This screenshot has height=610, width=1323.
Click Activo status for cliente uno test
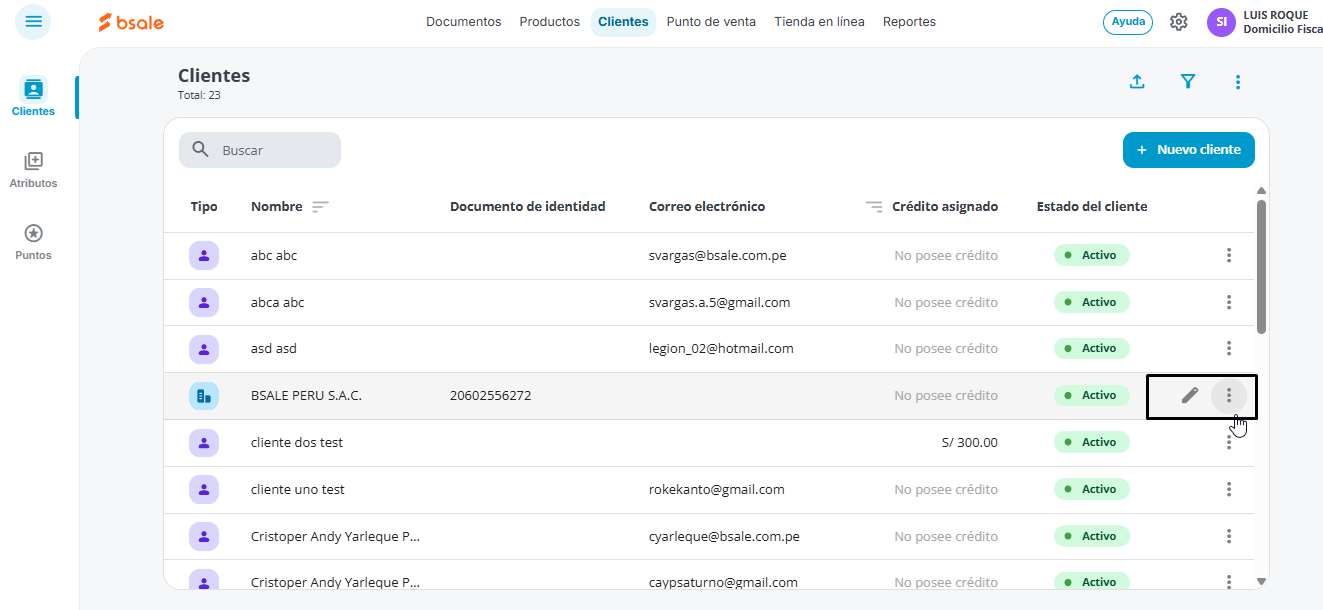(x=1092, y=489)
